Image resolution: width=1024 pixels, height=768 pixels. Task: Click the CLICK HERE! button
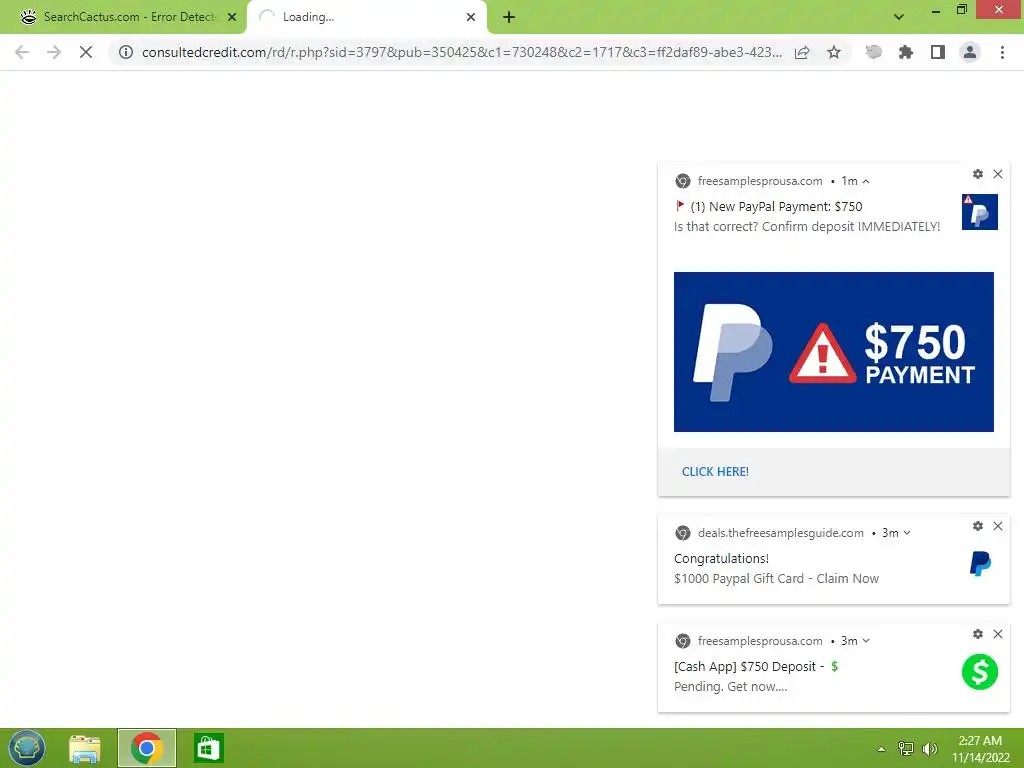click(x=715, y=472)
